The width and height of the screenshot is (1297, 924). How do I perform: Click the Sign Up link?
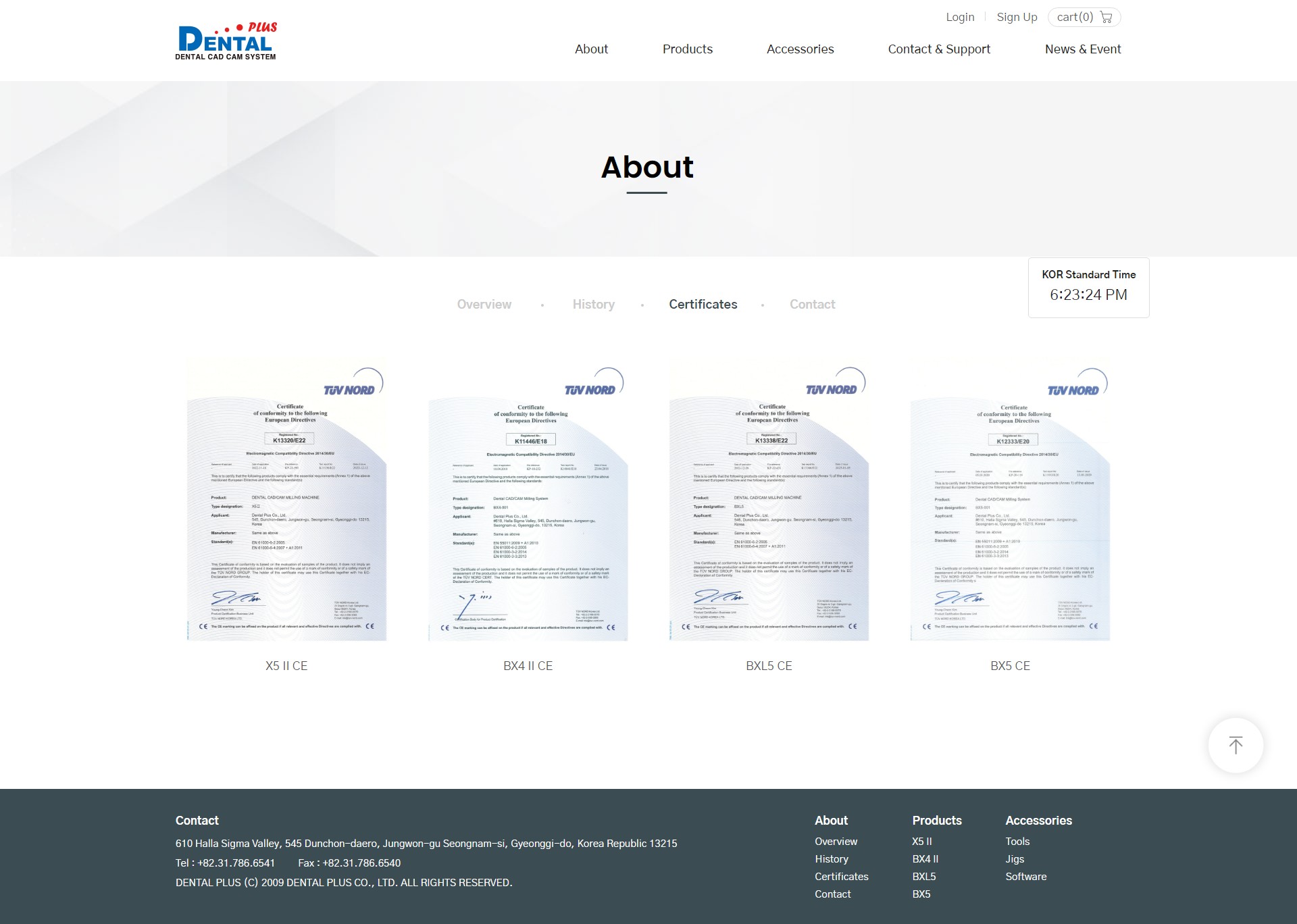click(1017, 17)
